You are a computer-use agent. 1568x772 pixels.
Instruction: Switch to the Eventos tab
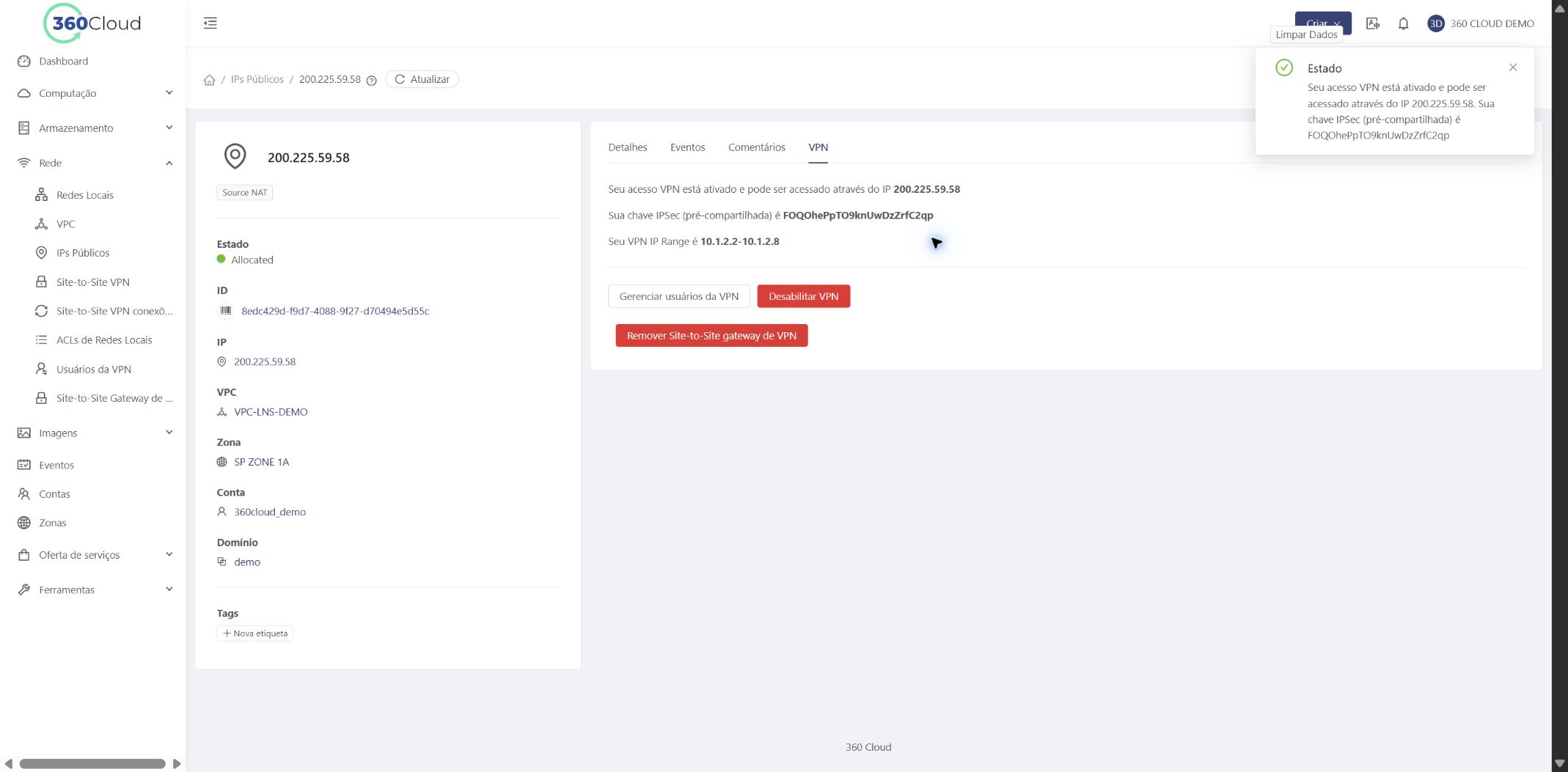pos(687,147)
